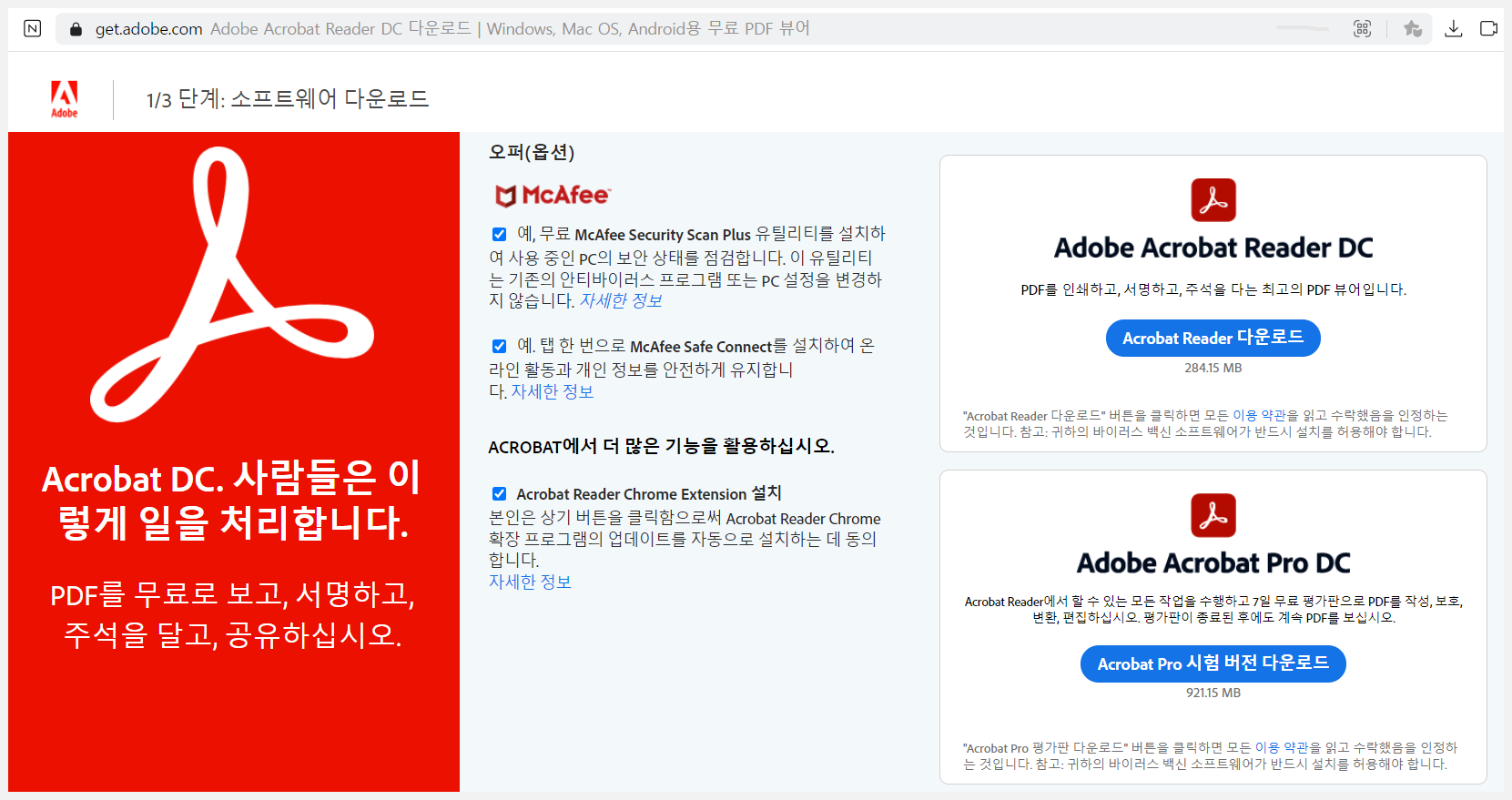The height and width of the screenshot is (800, 1512).
Task: Uncheck McAfee Safe Connect checkbox
Action: pyautogui.click(x=499, y=346)
